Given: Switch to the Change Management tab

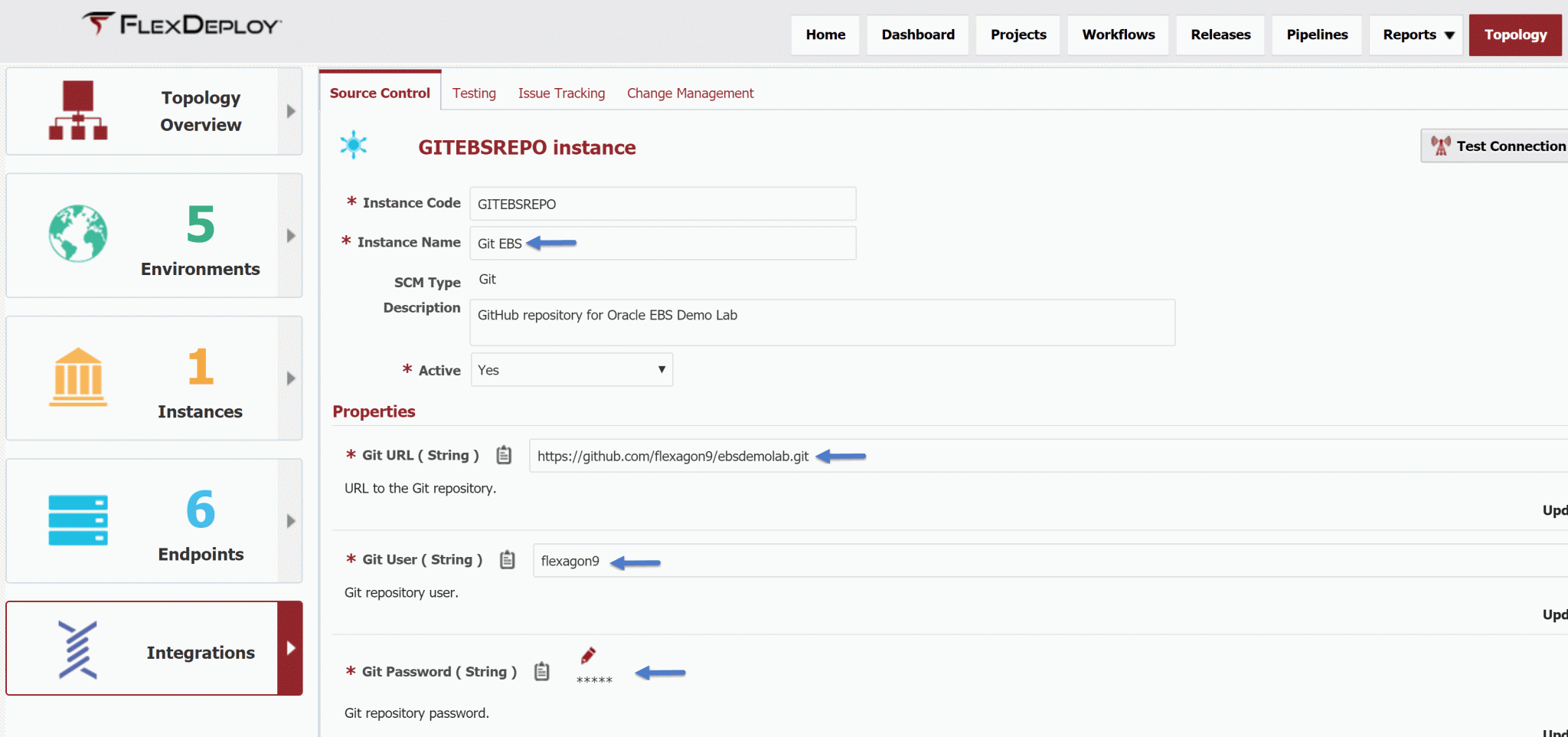Looking at the screenshot, I should (x=690, y=93).
